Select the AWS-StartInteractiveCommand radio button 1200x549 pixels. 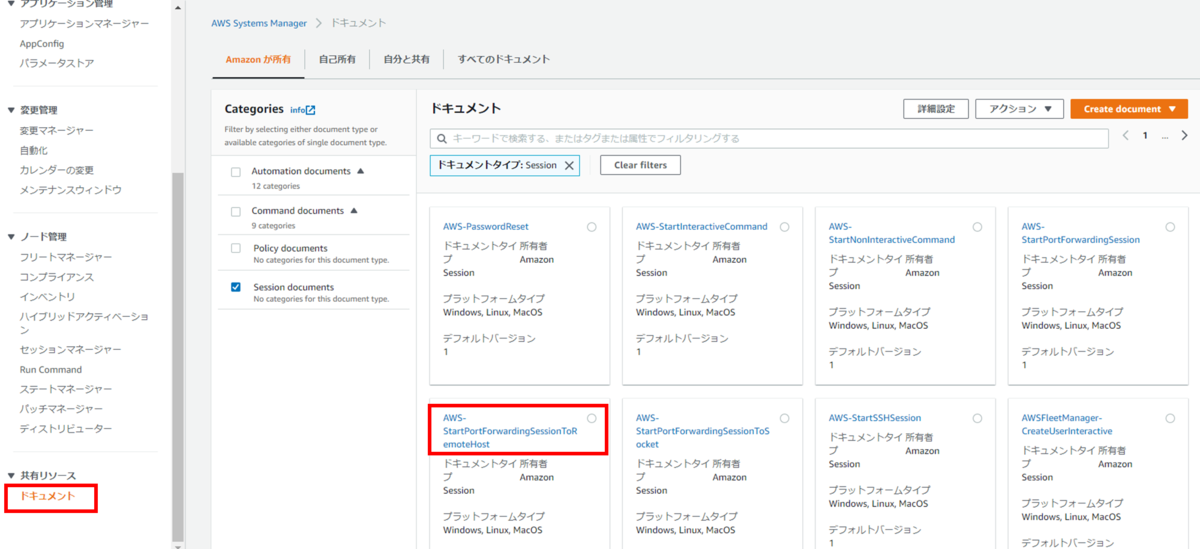(785, 227)
